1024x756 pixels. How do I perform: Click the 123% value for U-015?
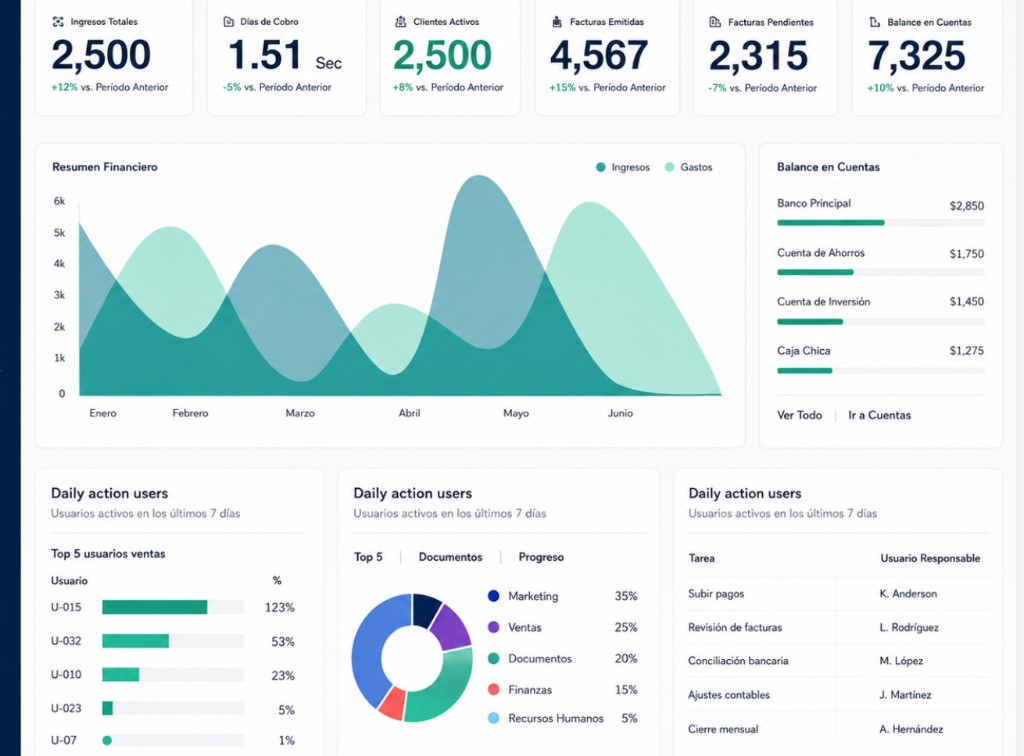pos(280,608)
